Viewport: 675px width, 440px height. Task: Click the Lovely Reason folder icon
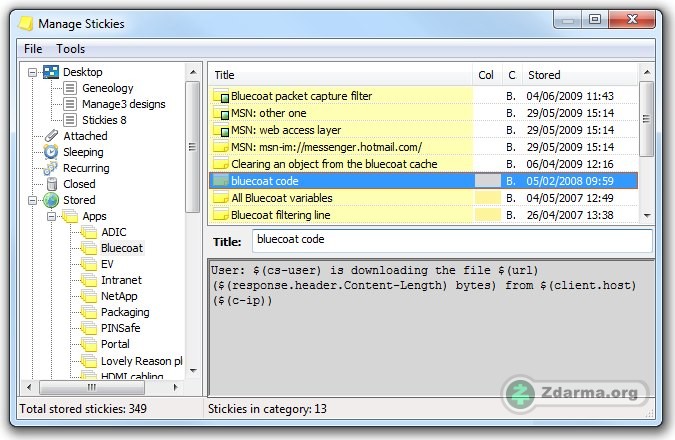coord(89,361)
